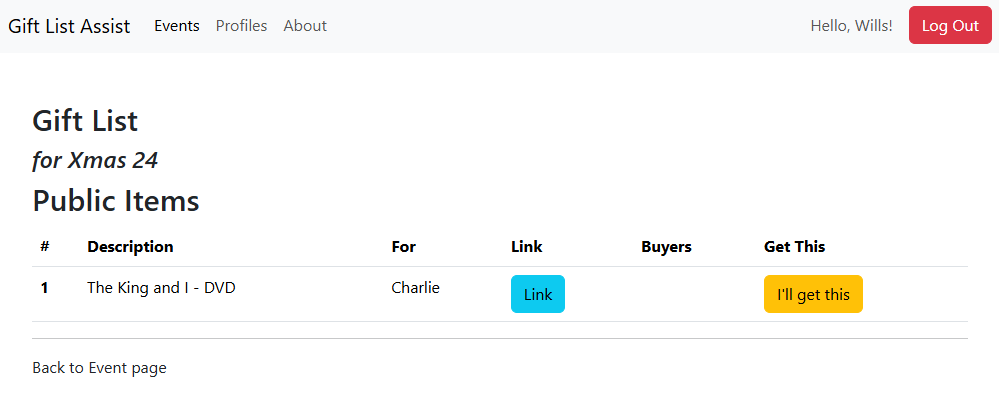Click the Description column header
Image resolution: width=999 pixels, height=408 pixels.
click(x=130, y=247)
